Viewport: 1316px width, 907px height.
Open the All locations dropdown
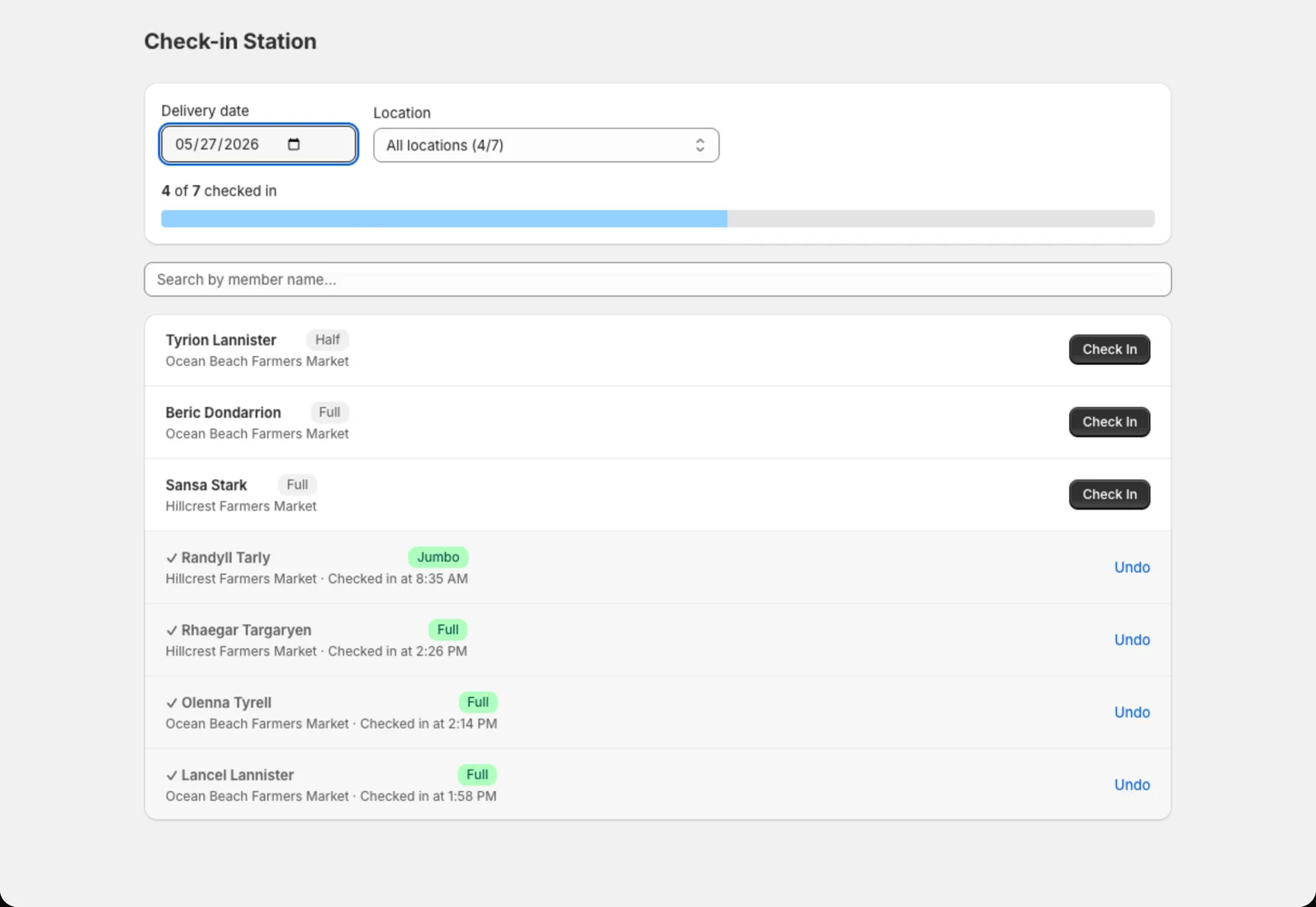click(546, 146)
